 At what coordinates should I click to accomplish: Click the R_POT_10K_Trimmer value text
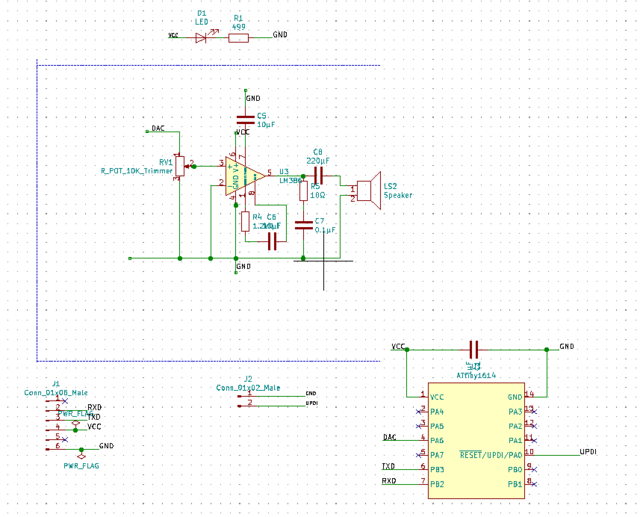(137, 171)
